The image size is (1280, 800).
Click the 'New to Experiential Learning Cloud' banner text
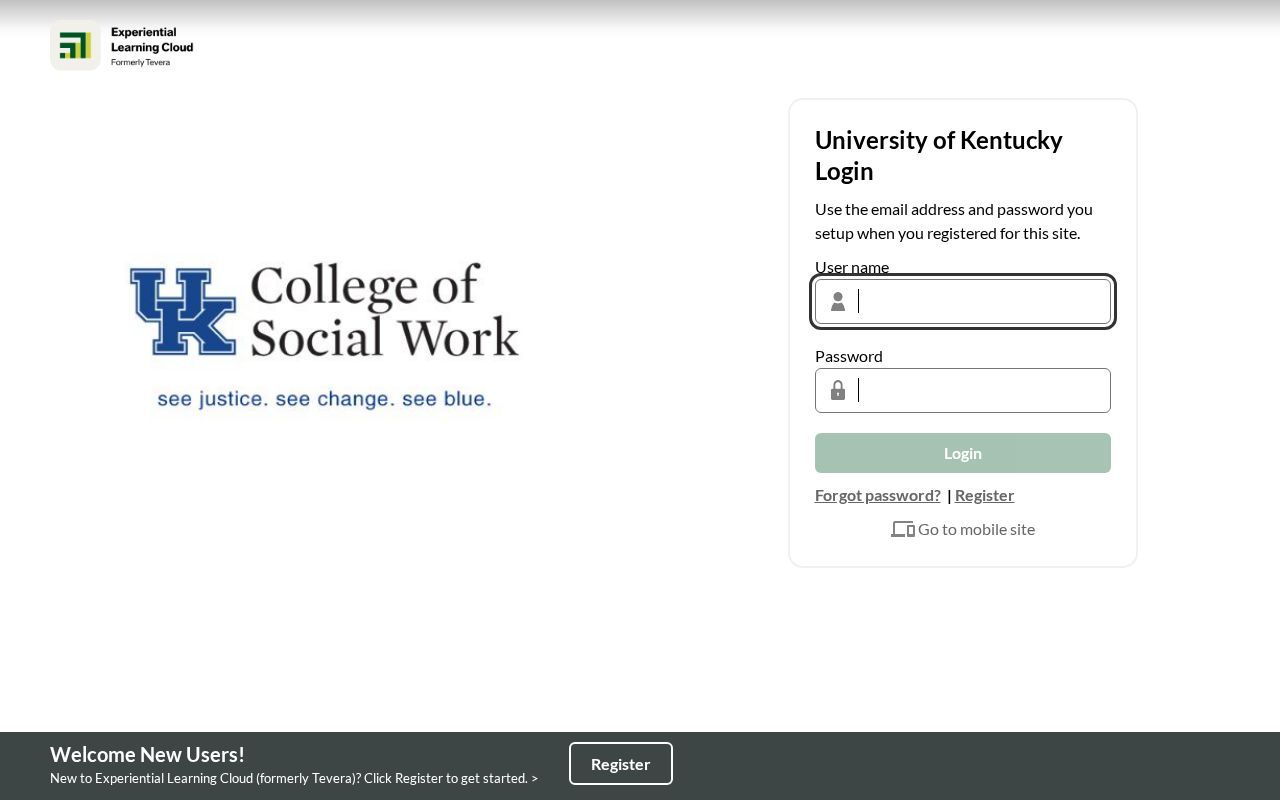tap(294, 778)
